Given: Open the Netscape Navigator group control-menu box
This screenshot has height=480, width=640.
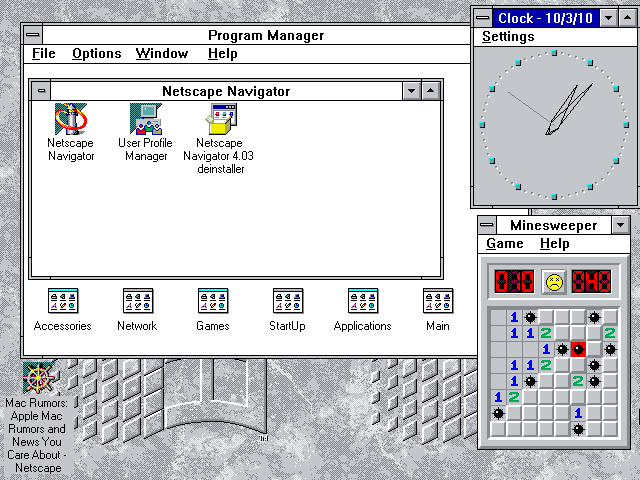Looking at the screenshot, I should (41, 91).
